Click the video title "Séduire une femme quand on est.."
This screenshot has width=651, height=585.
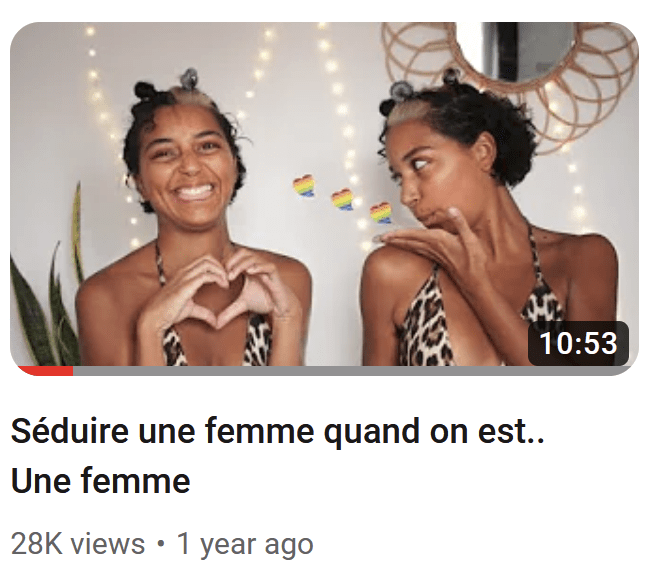pos(277,431)
